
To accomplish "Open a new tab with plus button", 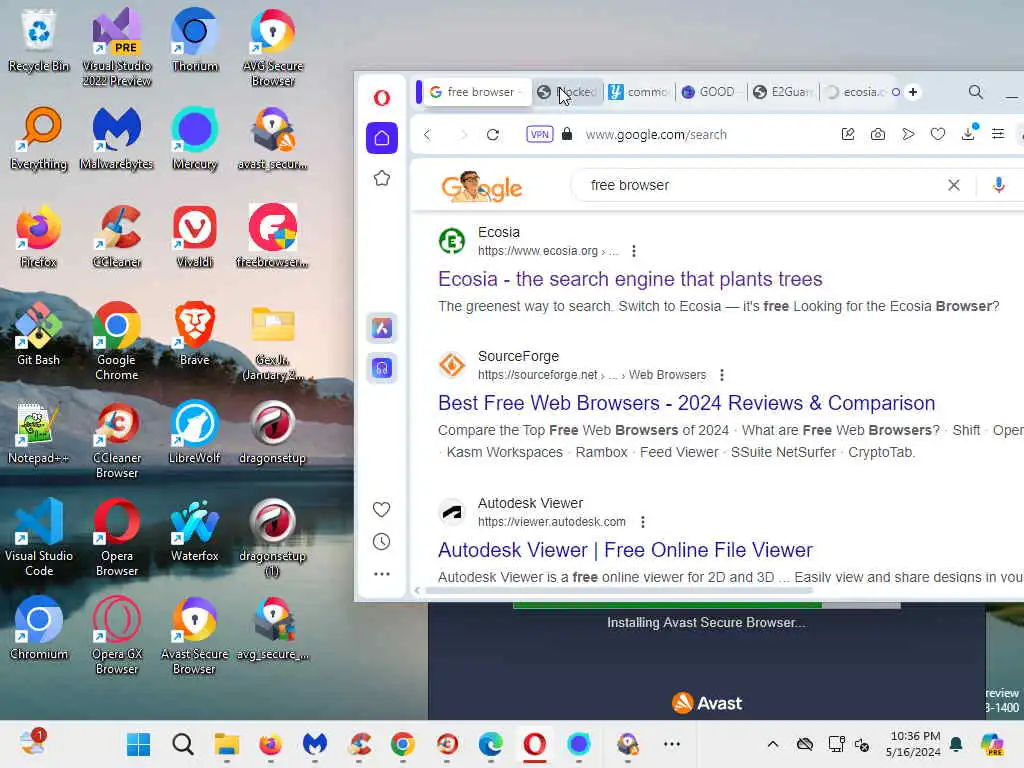I will click(913, 92).
